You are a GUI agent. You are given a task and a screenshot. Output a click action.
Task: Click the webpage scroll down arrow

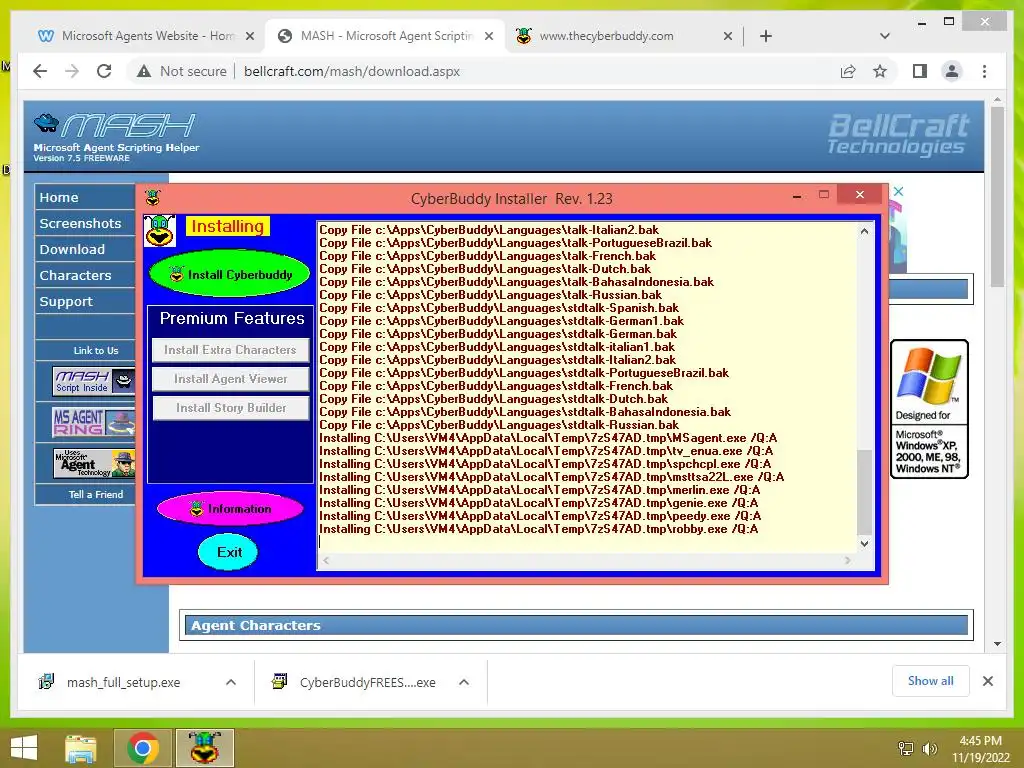click(997, 644)
